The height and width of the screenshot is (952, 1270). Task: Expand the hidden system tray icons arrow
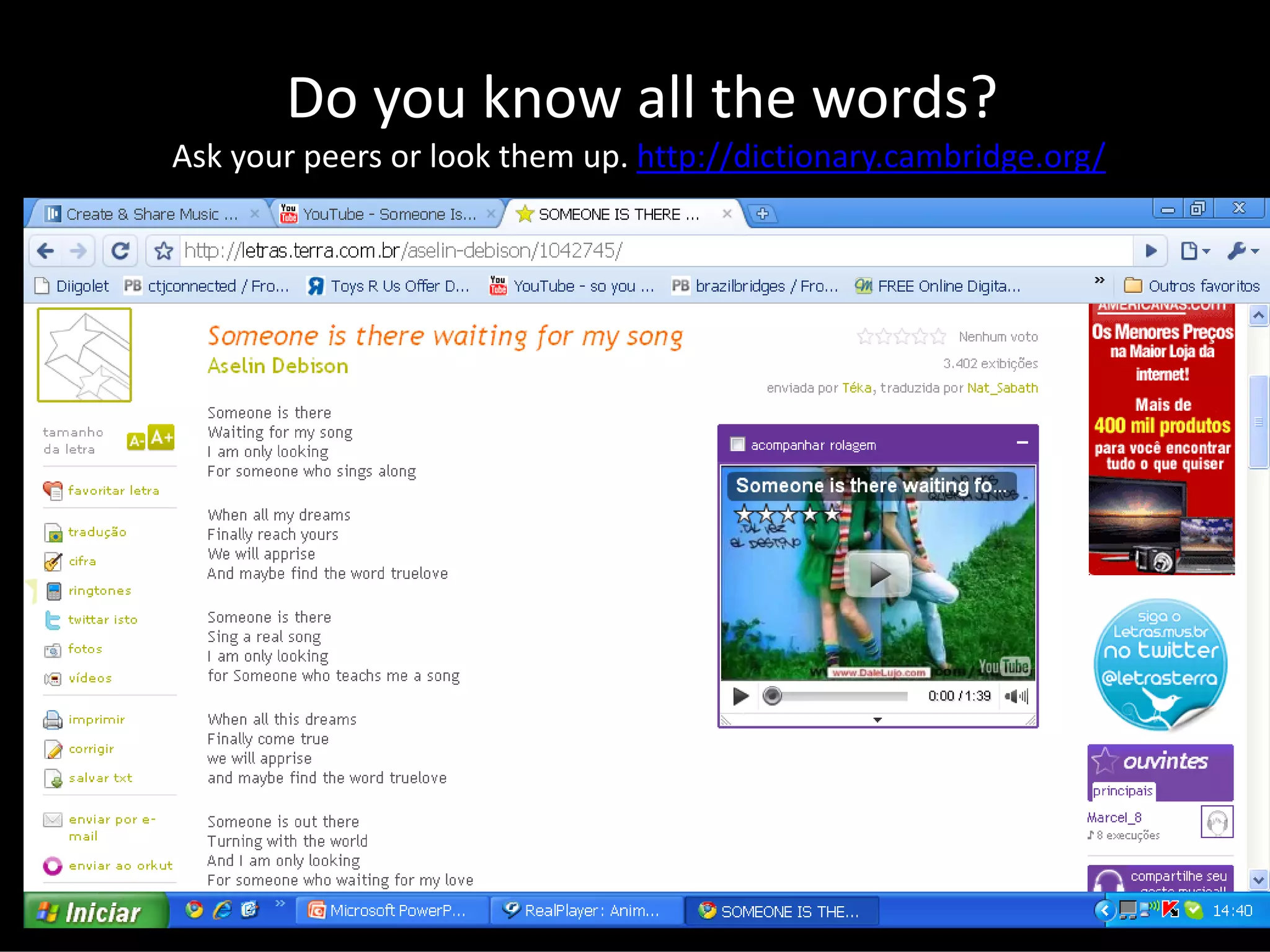click(x=1104, y=910)
